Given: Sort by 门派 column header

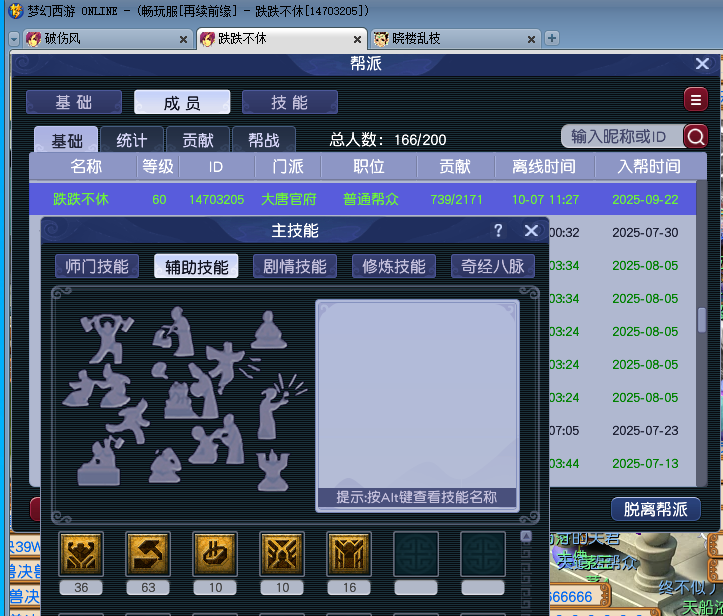Looking at the screenshot, I should point(288,166).
